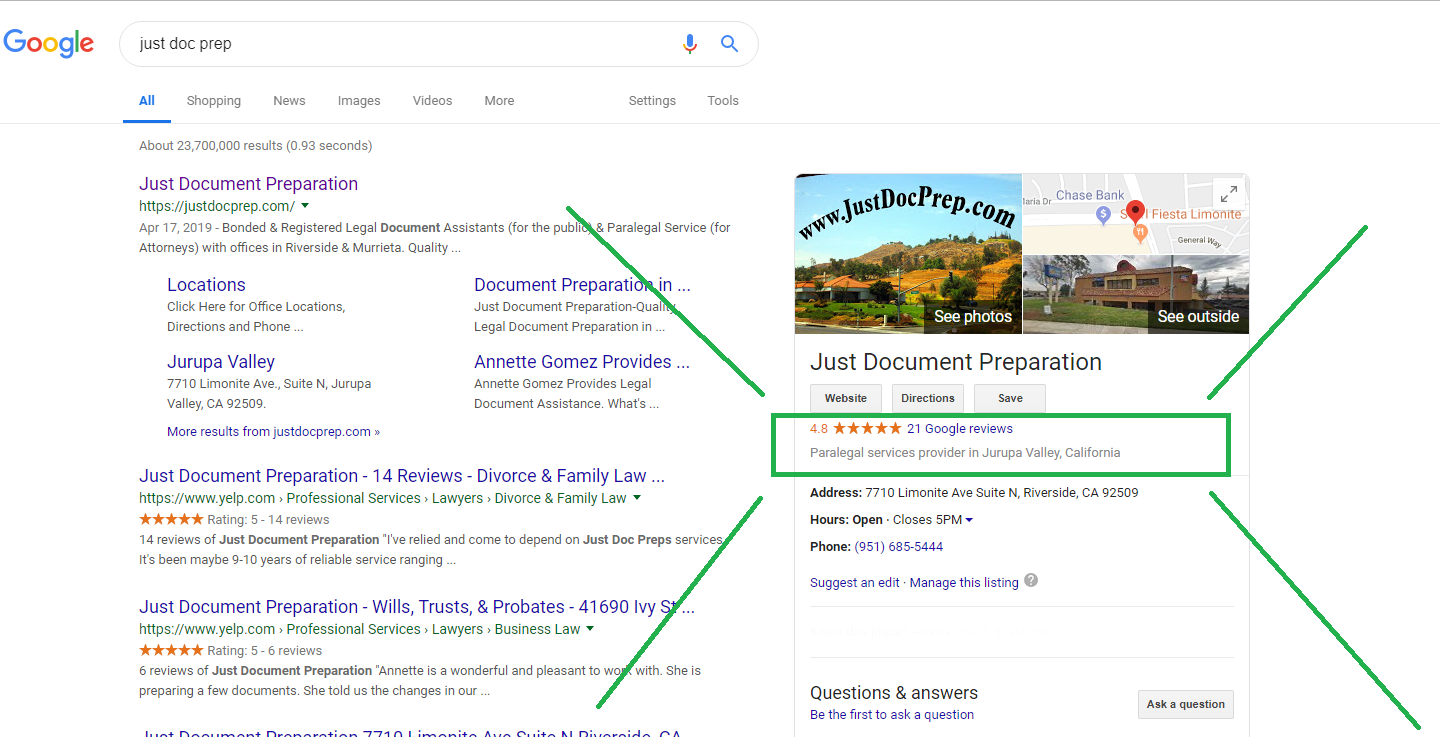Screen dimensions: 1440x737
Task: Open the News search tab
Action: coord(289,101)
